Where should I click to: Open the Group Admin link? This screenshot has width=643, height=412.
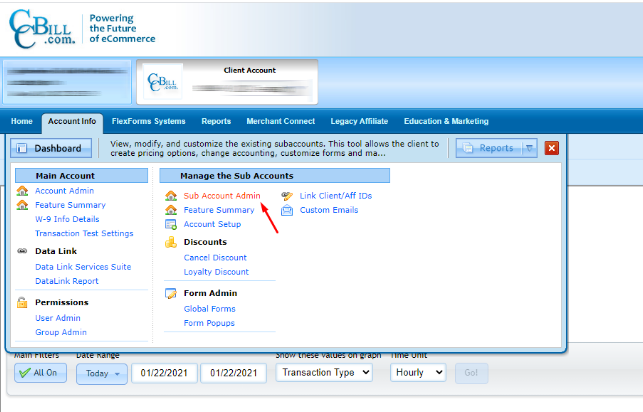pos(61,332)
